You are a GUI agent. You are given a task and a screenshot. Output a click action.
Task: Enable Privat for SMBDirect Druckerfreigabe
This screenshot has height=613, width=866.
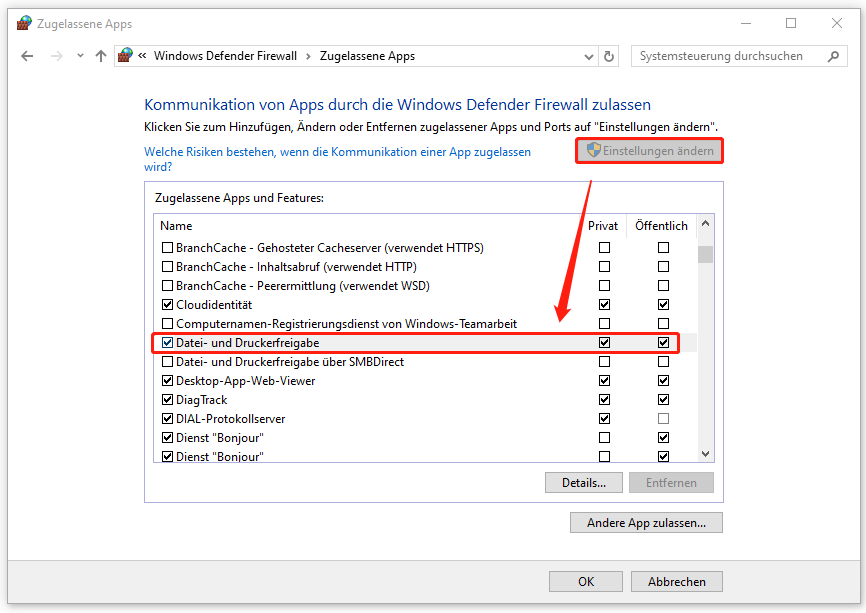pyautogui.click(x=605, y=362)
